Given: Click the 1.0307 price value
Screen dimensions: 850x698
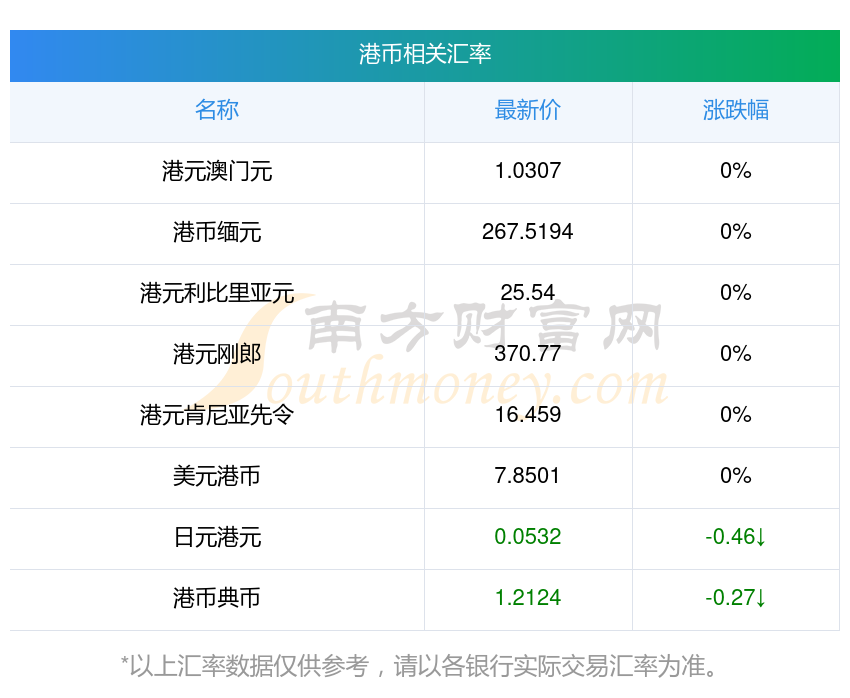Looking at the screenshot, I should (527, 171).
